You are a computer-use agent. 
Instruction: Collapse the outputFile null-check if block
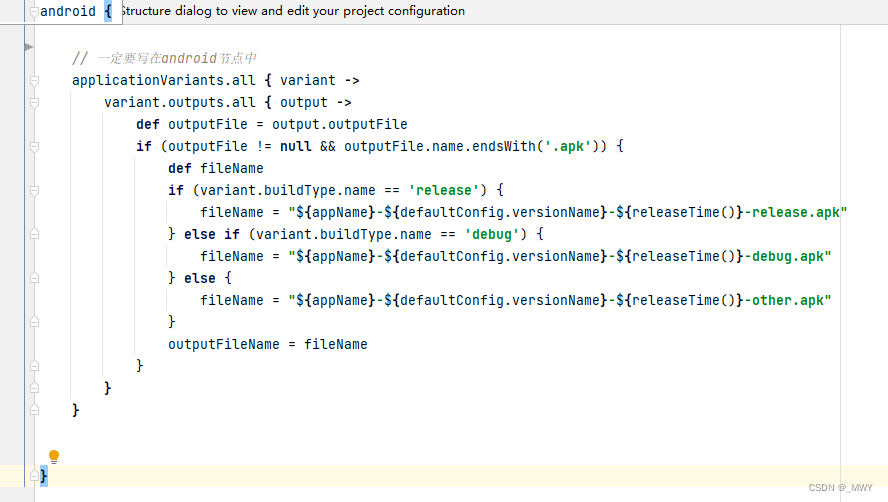pyautogui.click(x=34, y=146)
